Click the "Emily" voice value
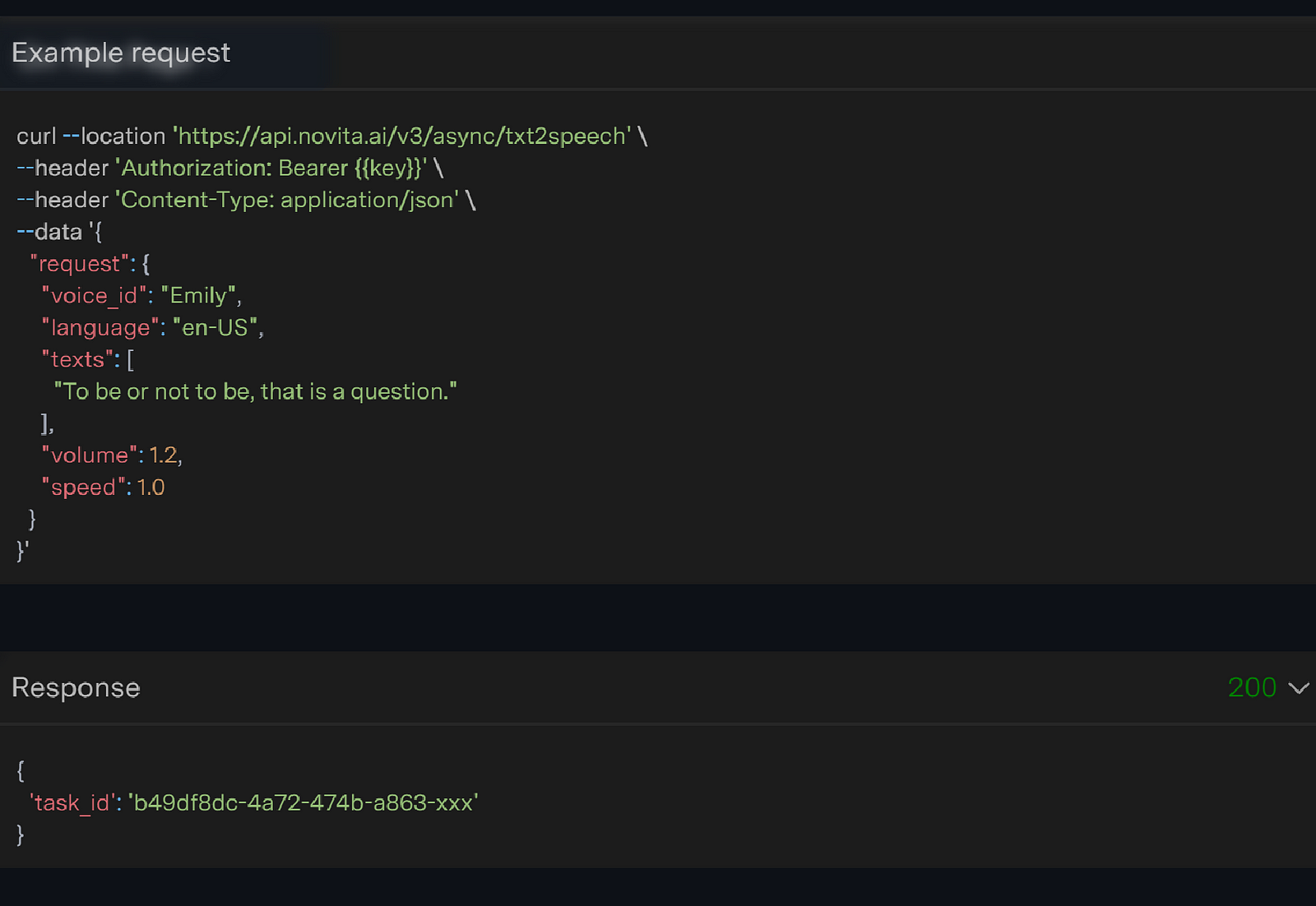The width and height of the screenshot is (1316, 906). point(198,296)
